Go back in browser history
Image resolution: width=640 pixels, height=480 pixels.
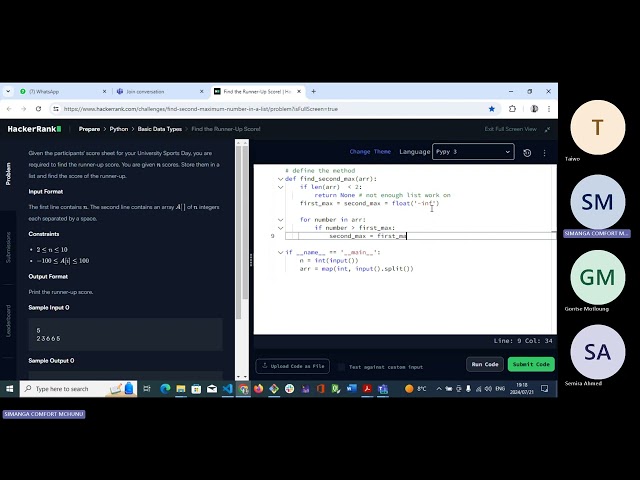pyautogui.click(x=9, y=109)
